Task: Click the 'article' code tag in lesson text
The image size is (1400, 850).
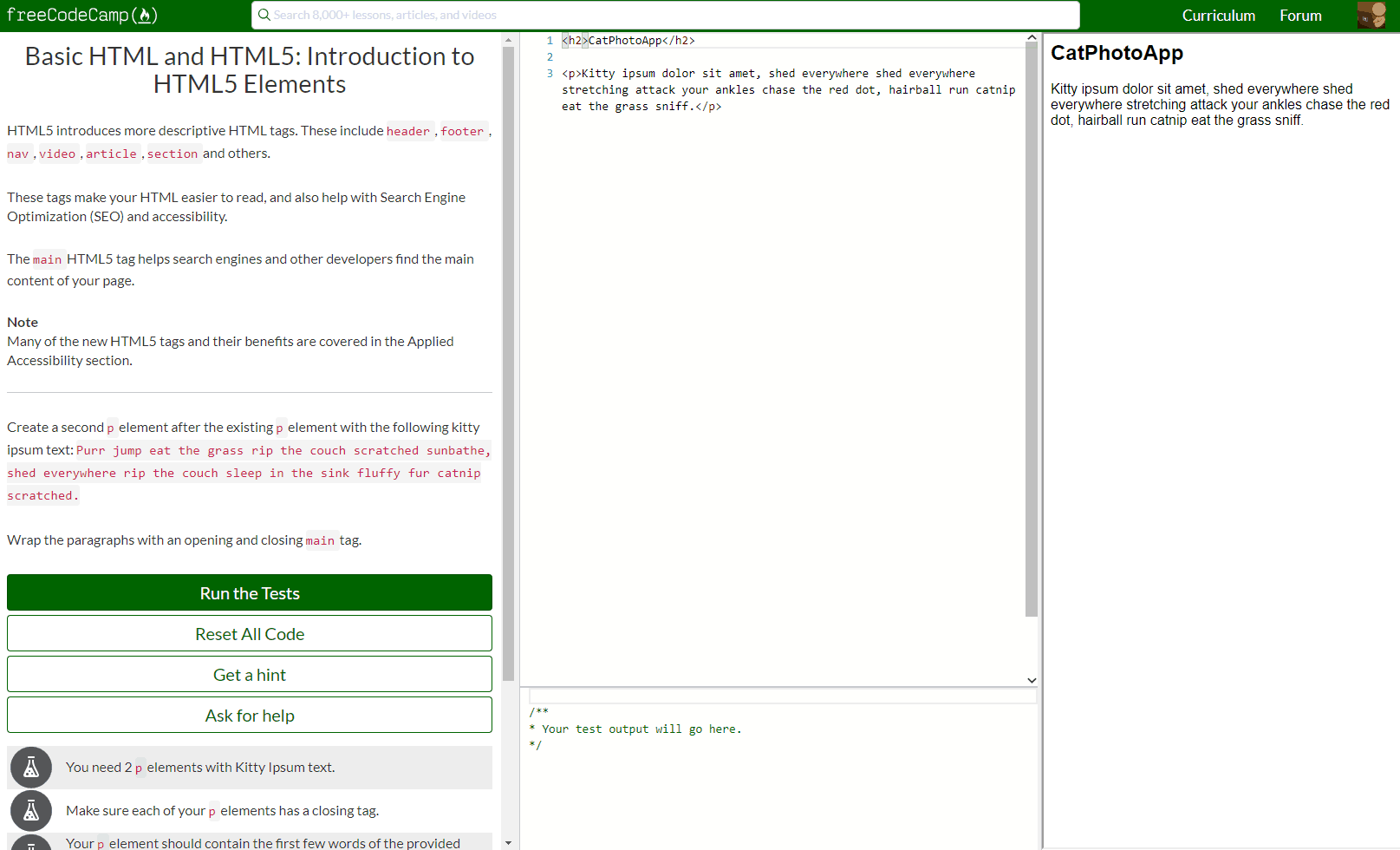Action: [x=111, y=154]
